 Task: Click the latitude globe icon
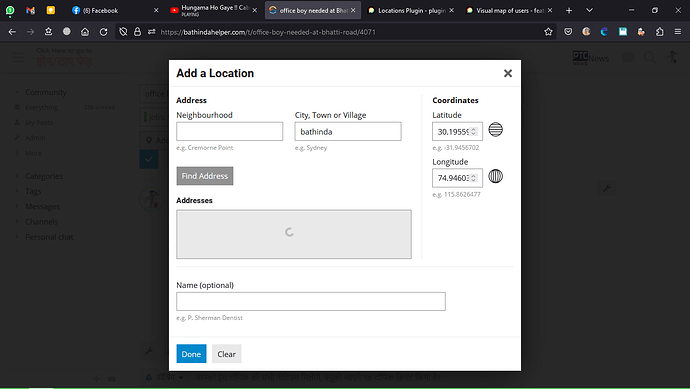495,130
